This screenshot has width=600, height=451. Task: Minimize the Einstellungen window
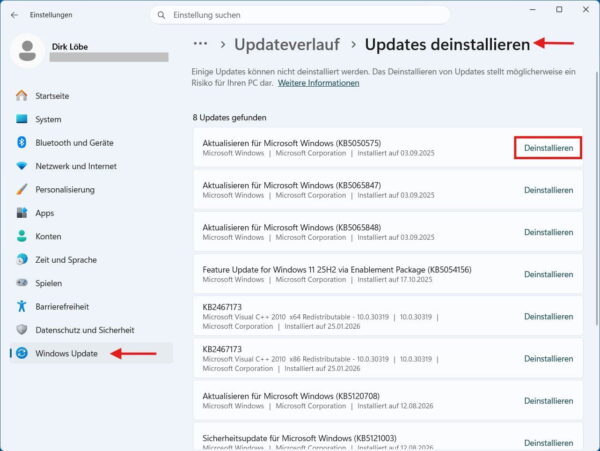point(532,10)
